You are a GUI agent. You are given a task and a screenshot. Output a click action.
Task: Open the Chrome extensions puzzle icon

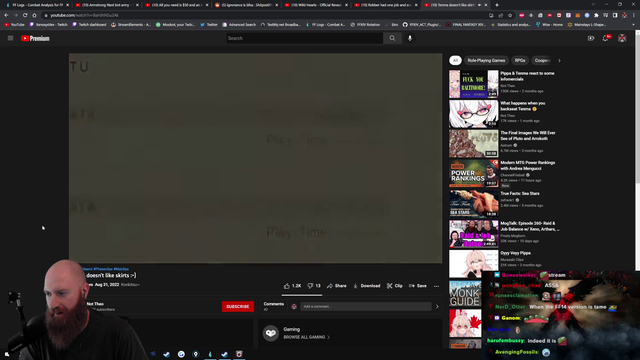coord(596,15)
